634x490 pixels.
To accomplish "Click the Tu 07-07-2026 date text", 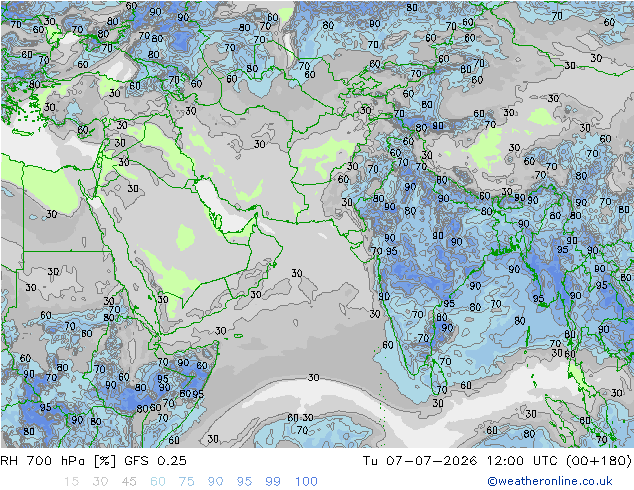I will 420,461.
